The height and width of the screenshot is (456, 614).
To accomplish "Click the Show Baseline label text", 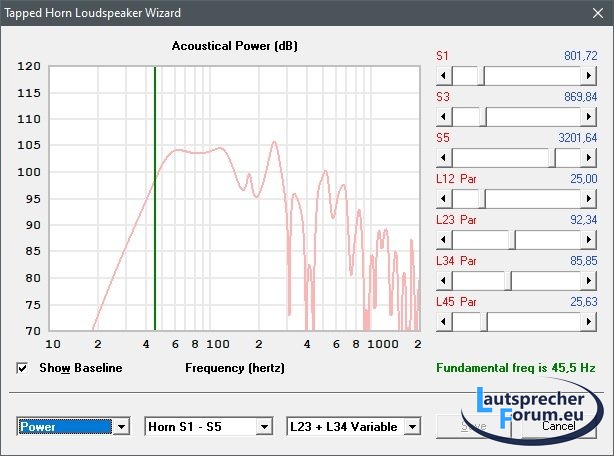I will click(80, 368).
